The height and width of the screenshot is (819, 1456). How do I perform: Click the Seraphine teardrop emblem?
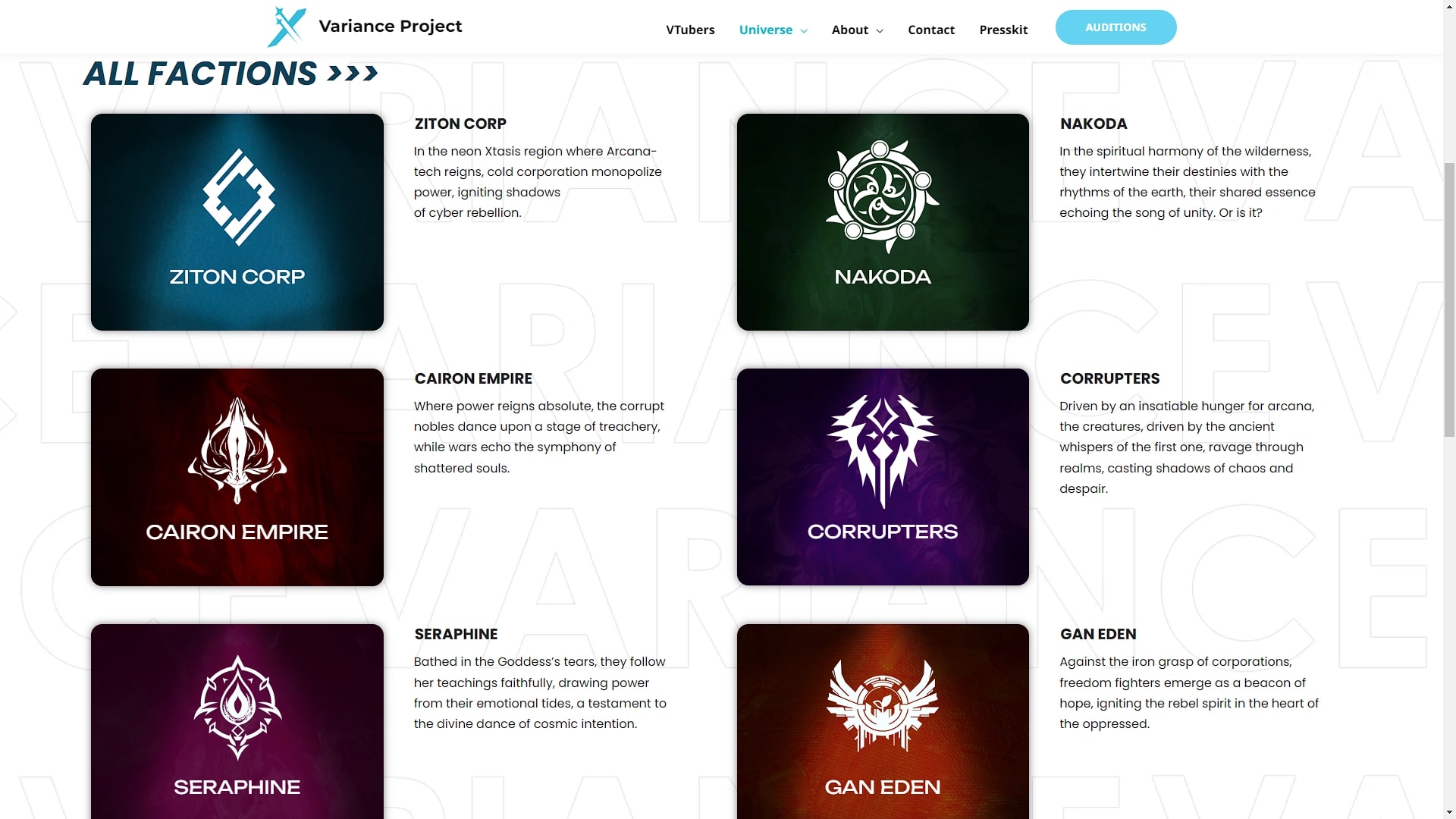[237, 707]
